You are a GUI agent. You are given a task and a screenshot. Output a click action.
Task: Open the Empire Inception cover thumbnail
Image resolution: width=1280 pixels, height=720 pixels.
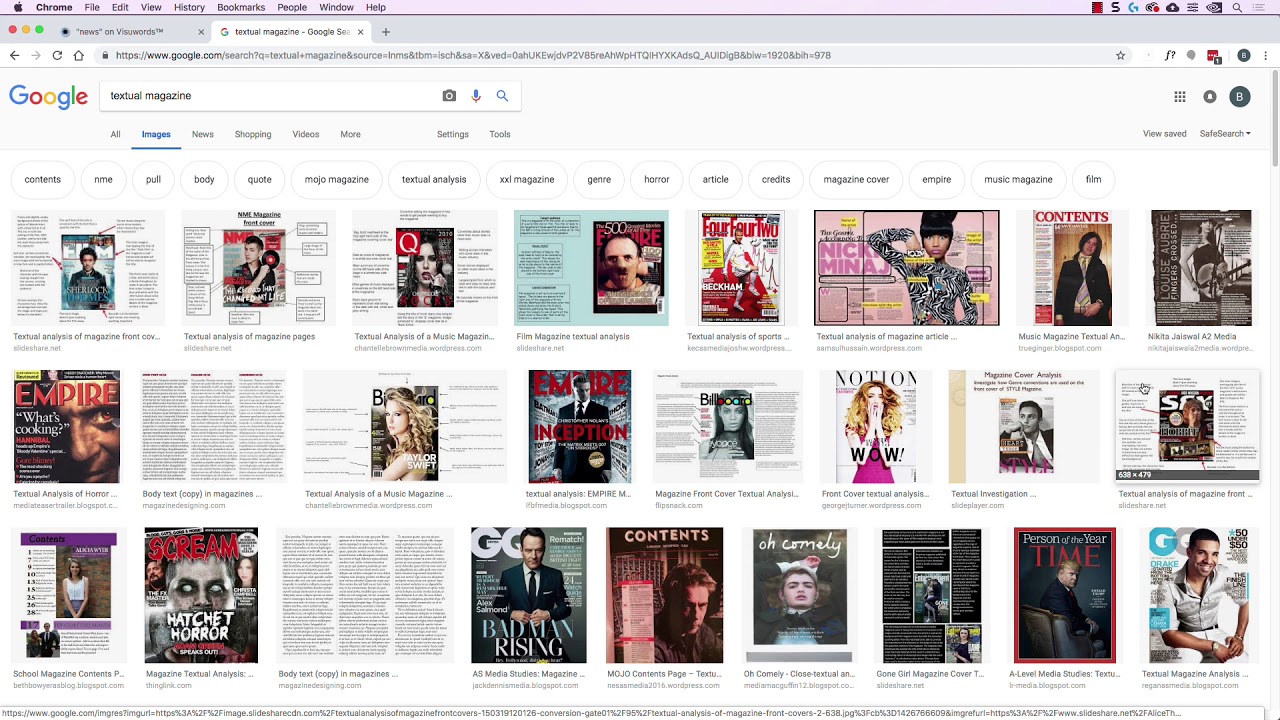coord(580,427)
